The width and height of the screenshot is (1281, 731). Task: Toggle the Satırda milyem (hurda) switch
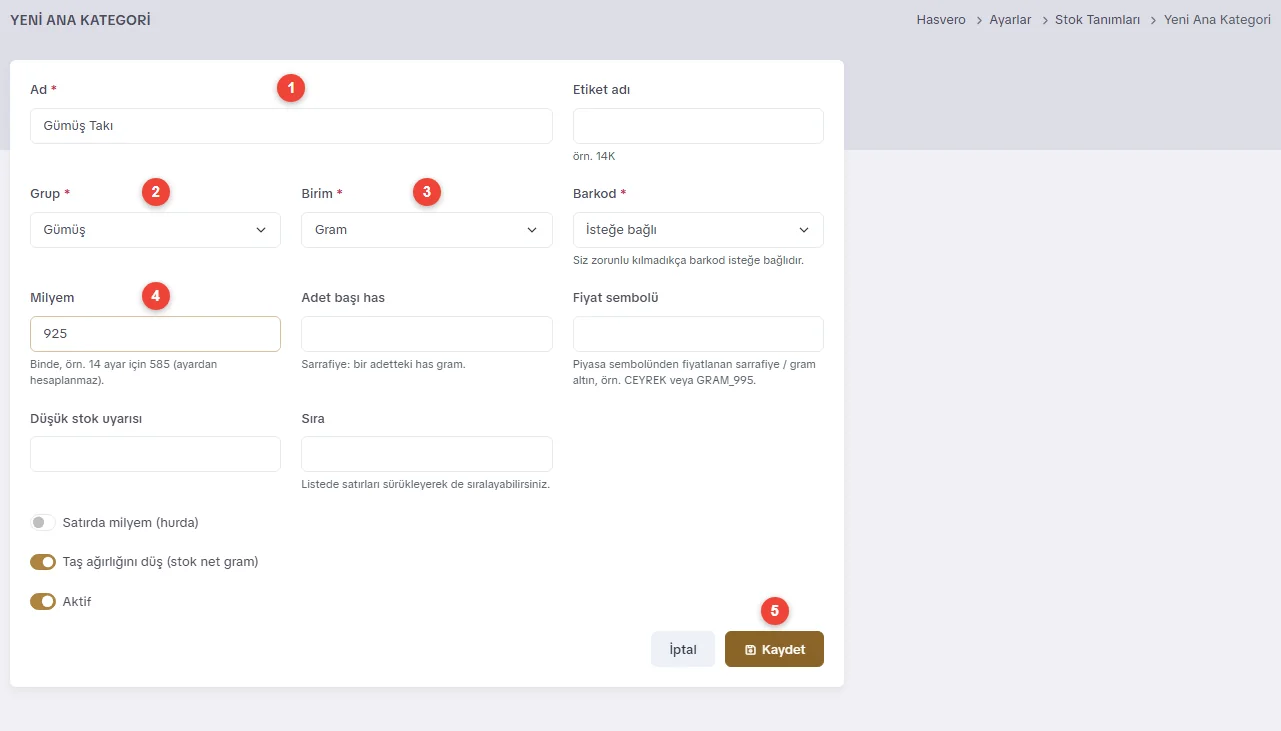pyautogui.click(x=43, y=522)
